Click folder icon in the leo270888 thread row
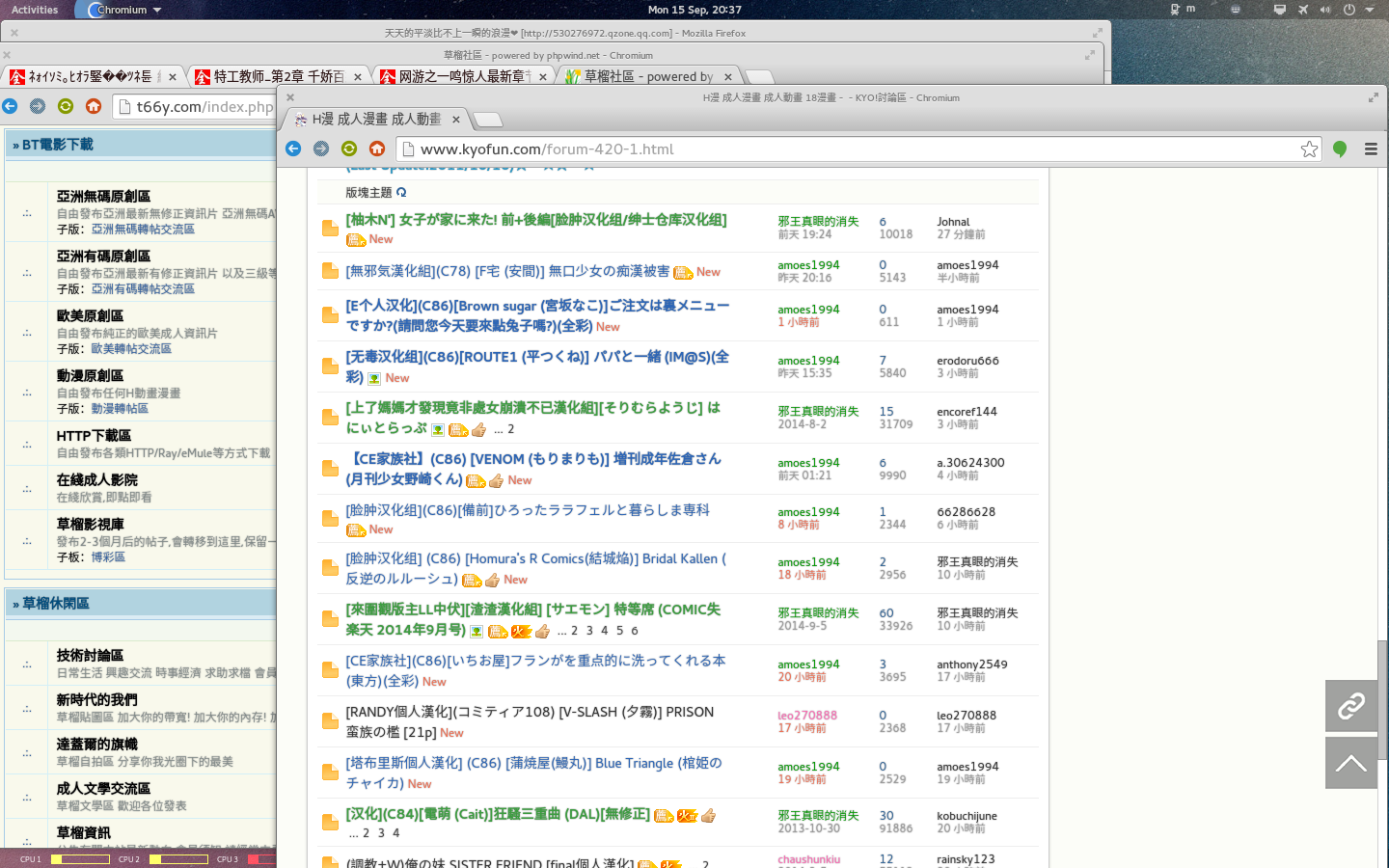Viewport: 1389px width, 868px height. click(330, 721)
